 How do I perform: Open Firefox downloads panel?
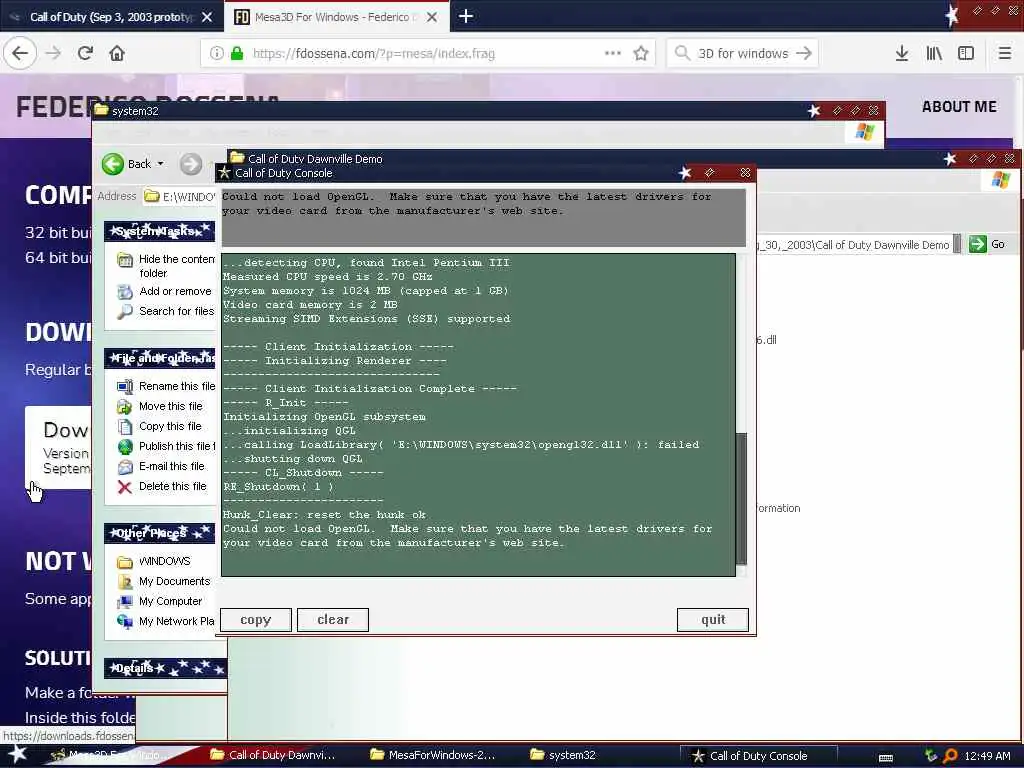pos(901,53)
